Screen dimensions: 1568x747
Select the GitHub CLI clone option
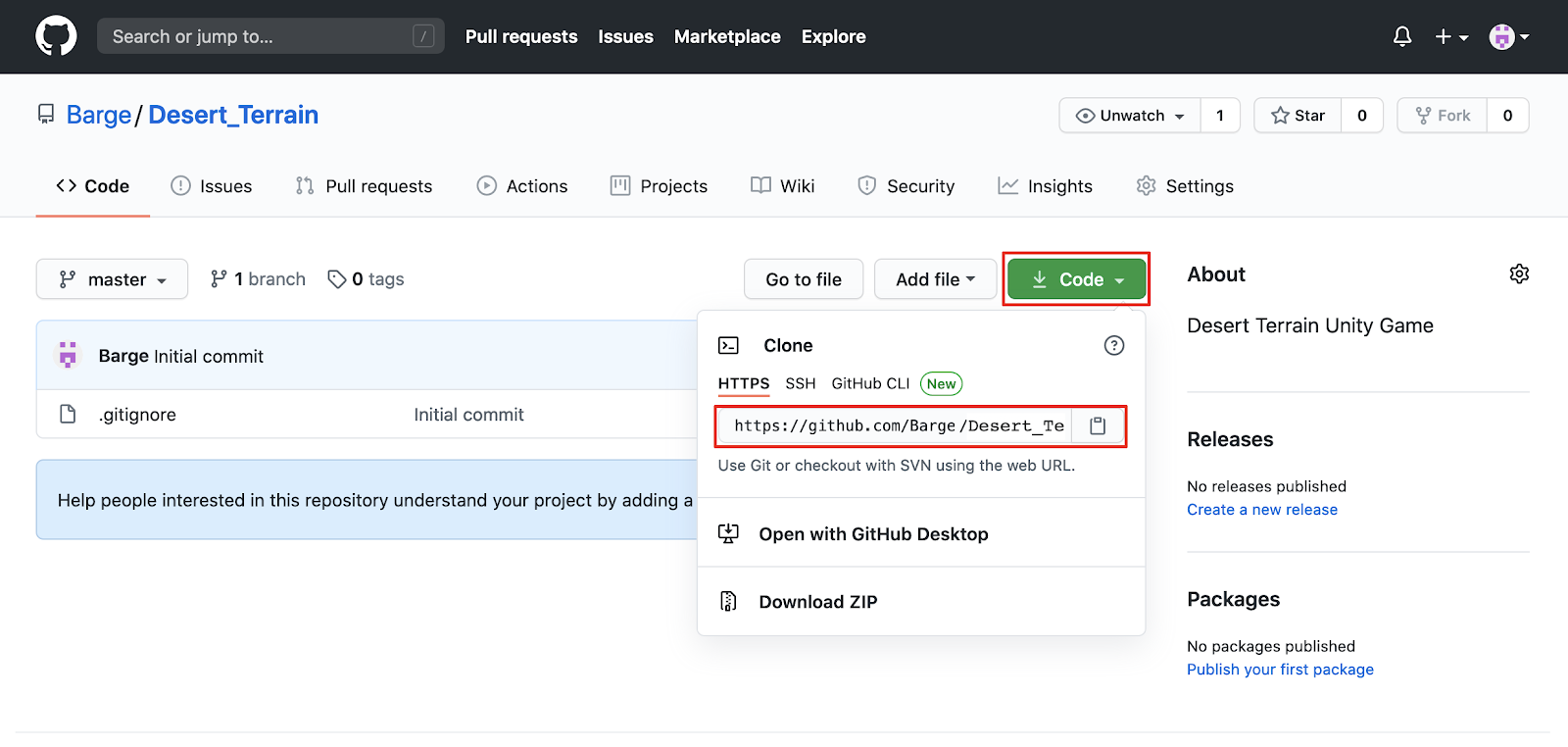[870, 383]
